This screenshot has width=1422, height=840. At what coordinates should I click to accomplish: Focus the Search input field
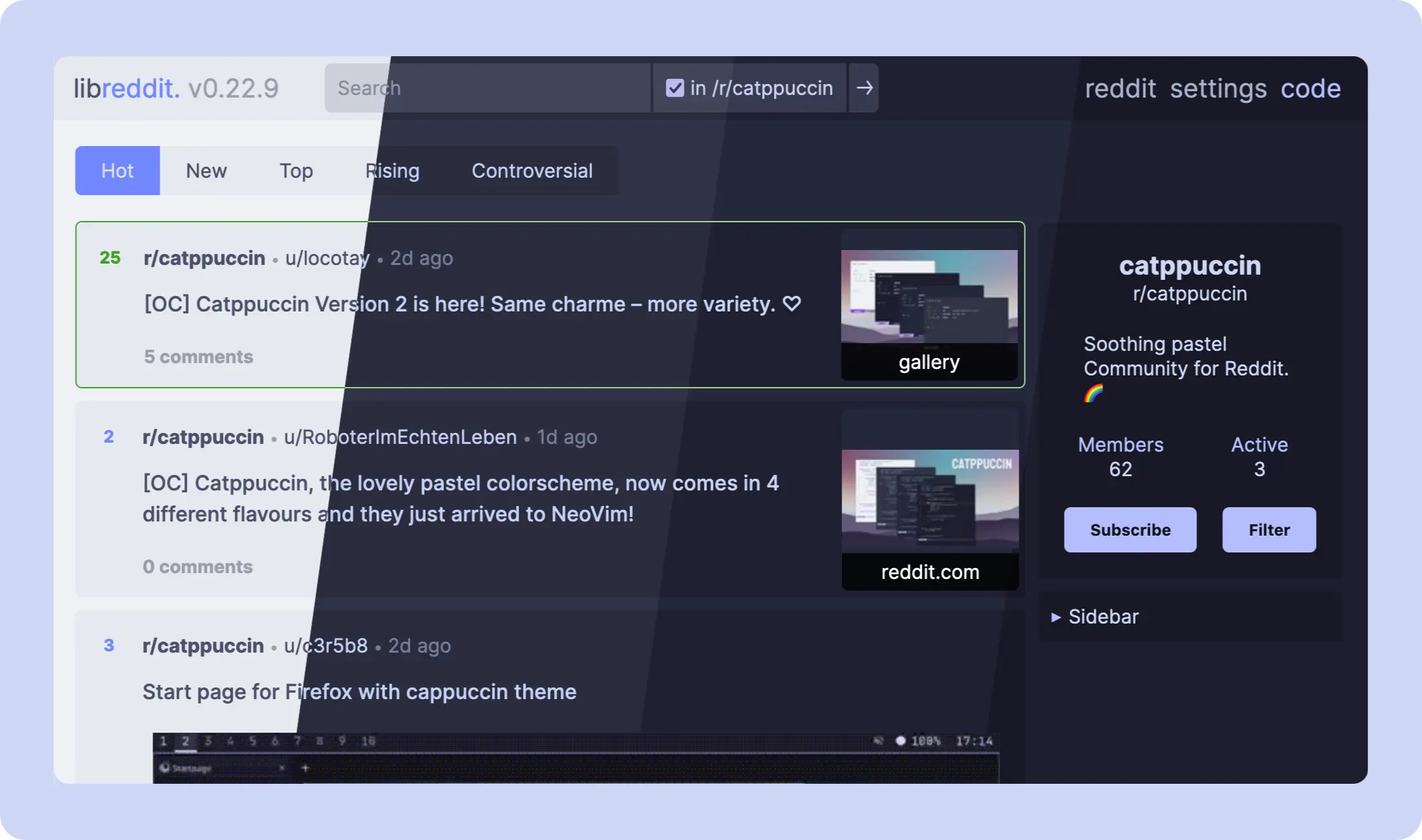click(488, 88)
